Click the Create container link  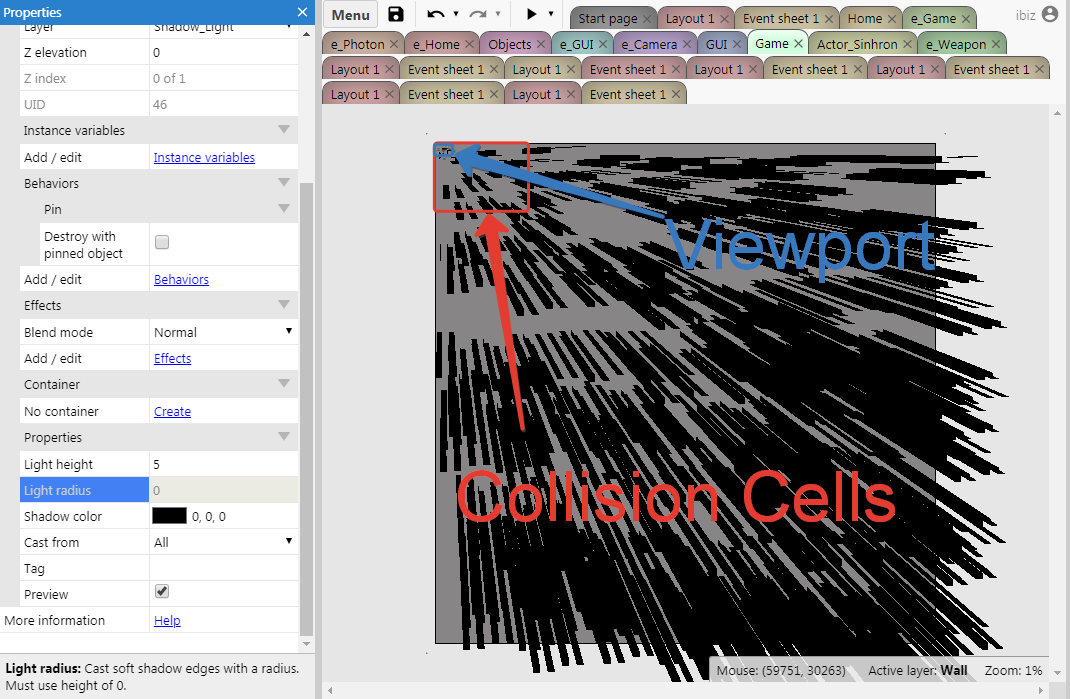point(173,412)
